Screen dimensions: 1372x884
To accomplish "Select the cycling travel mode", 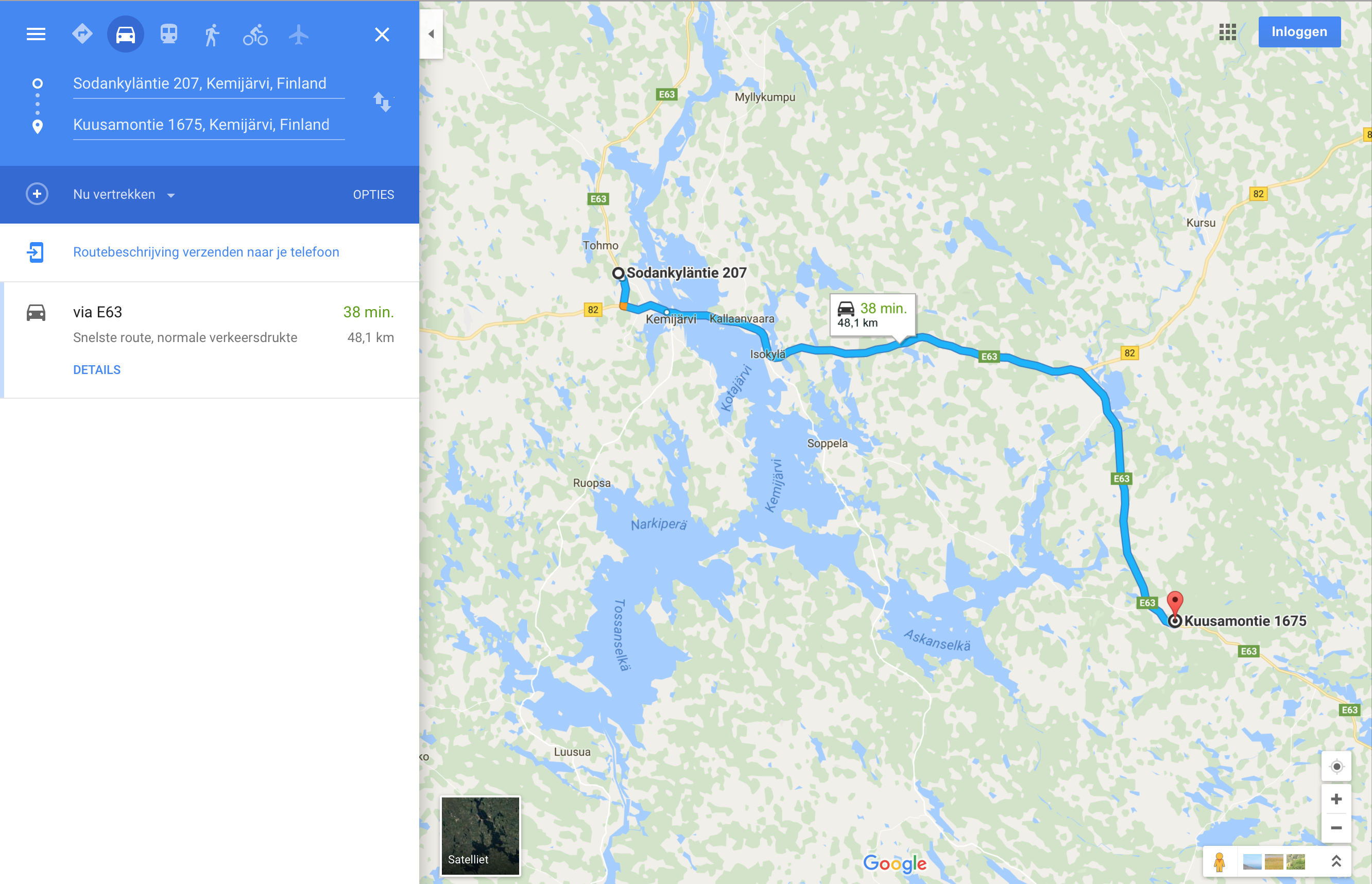I will pos(255,35).
